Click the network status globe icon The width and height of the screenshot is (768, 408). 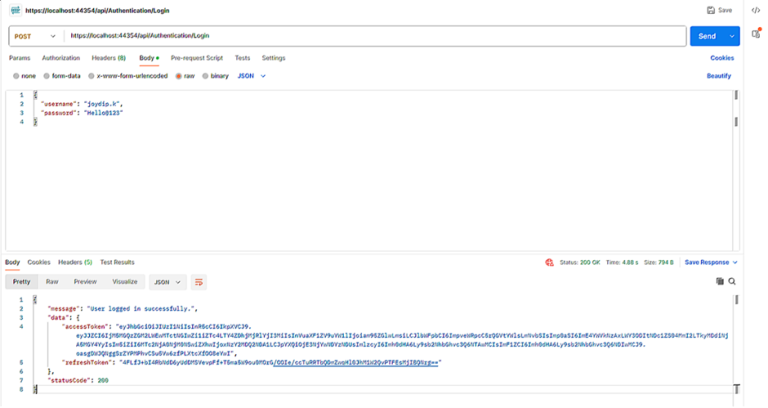[550, 263]
